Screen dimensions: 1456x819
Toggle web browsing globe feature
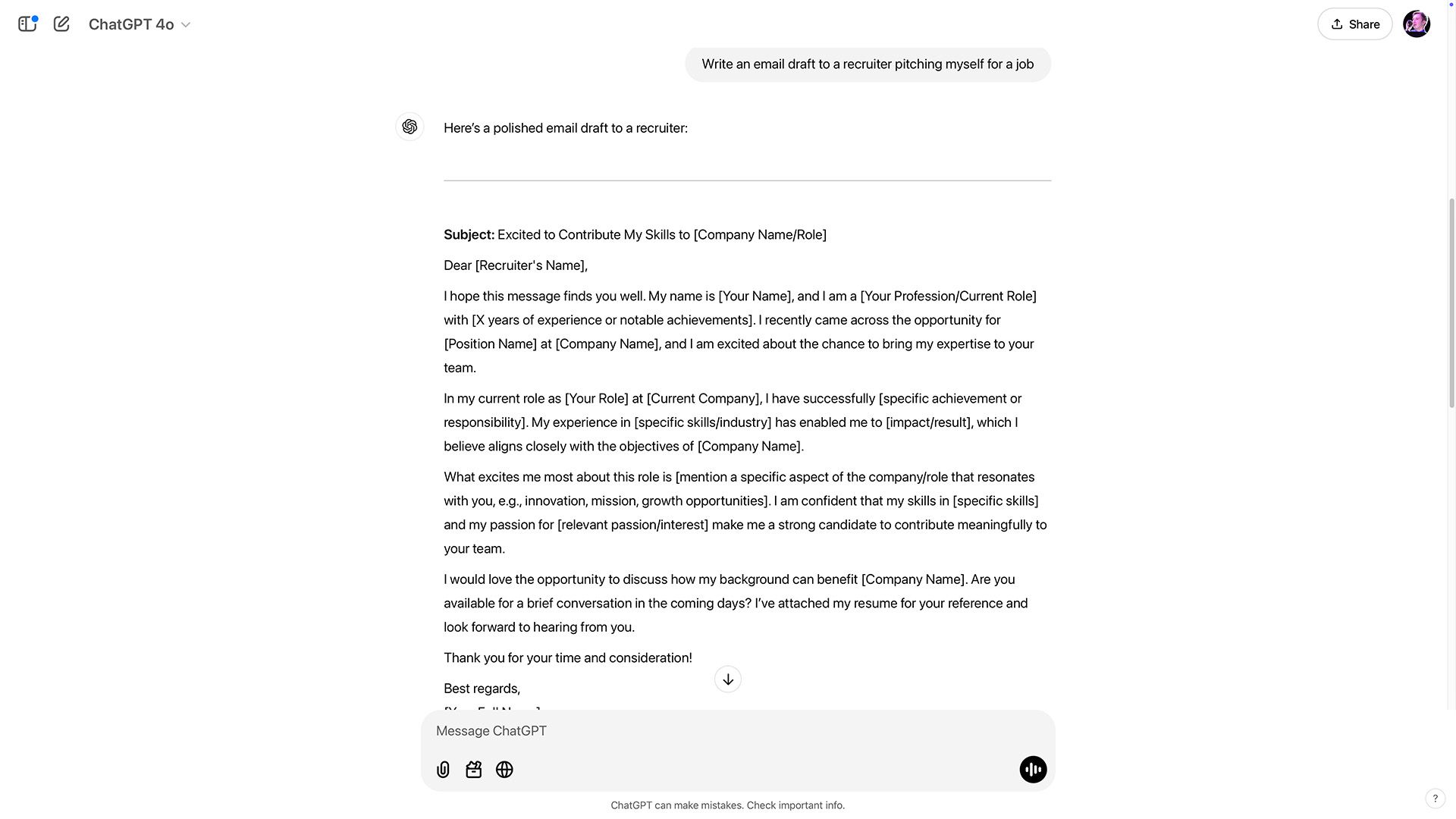click(504, 769)
